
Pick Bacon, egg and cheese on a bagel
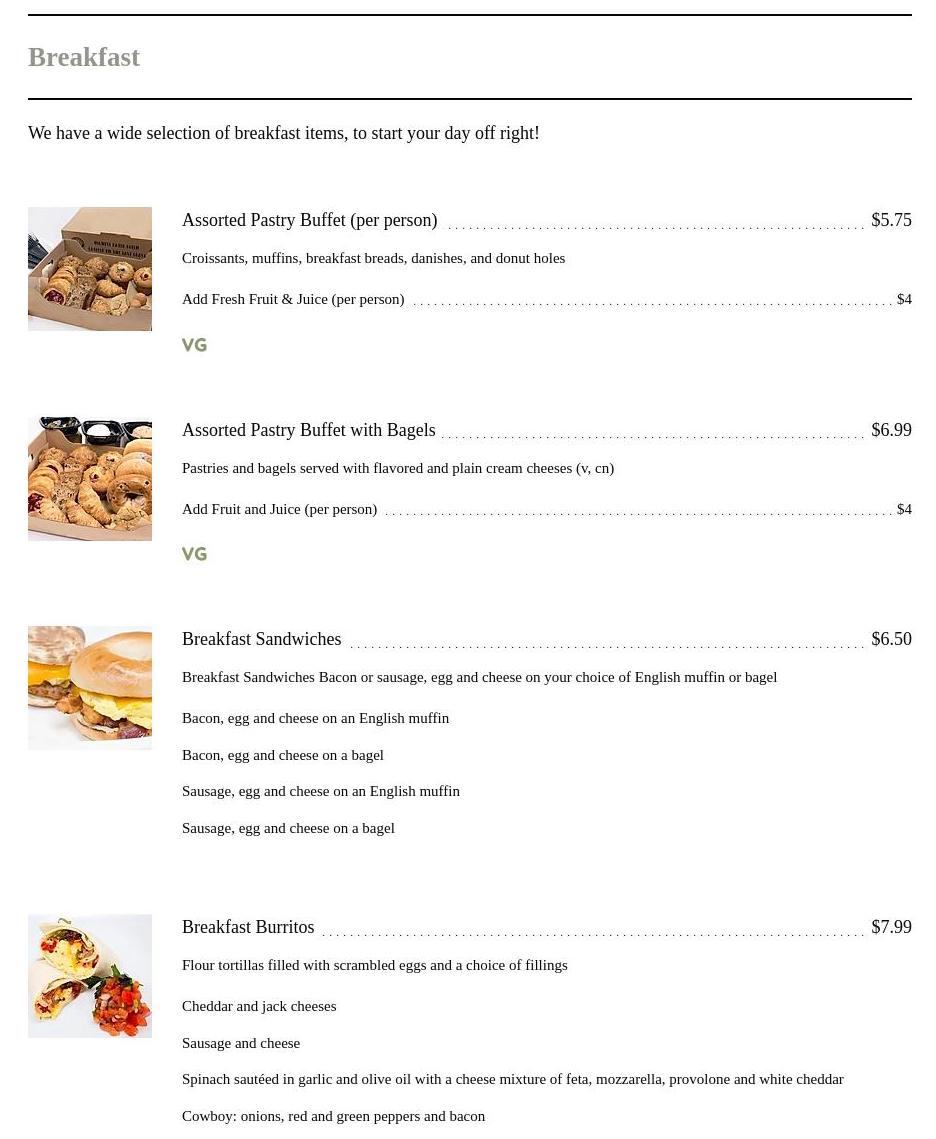[x=282, y=755]
